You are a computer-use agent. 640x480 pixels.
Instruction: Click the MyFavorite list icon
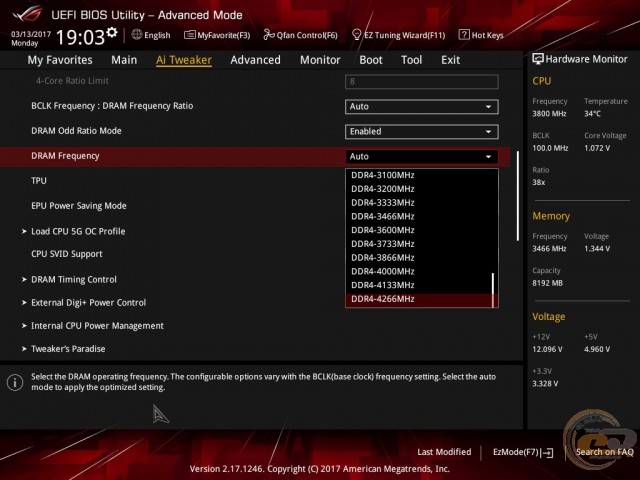[x=189, y=35]
